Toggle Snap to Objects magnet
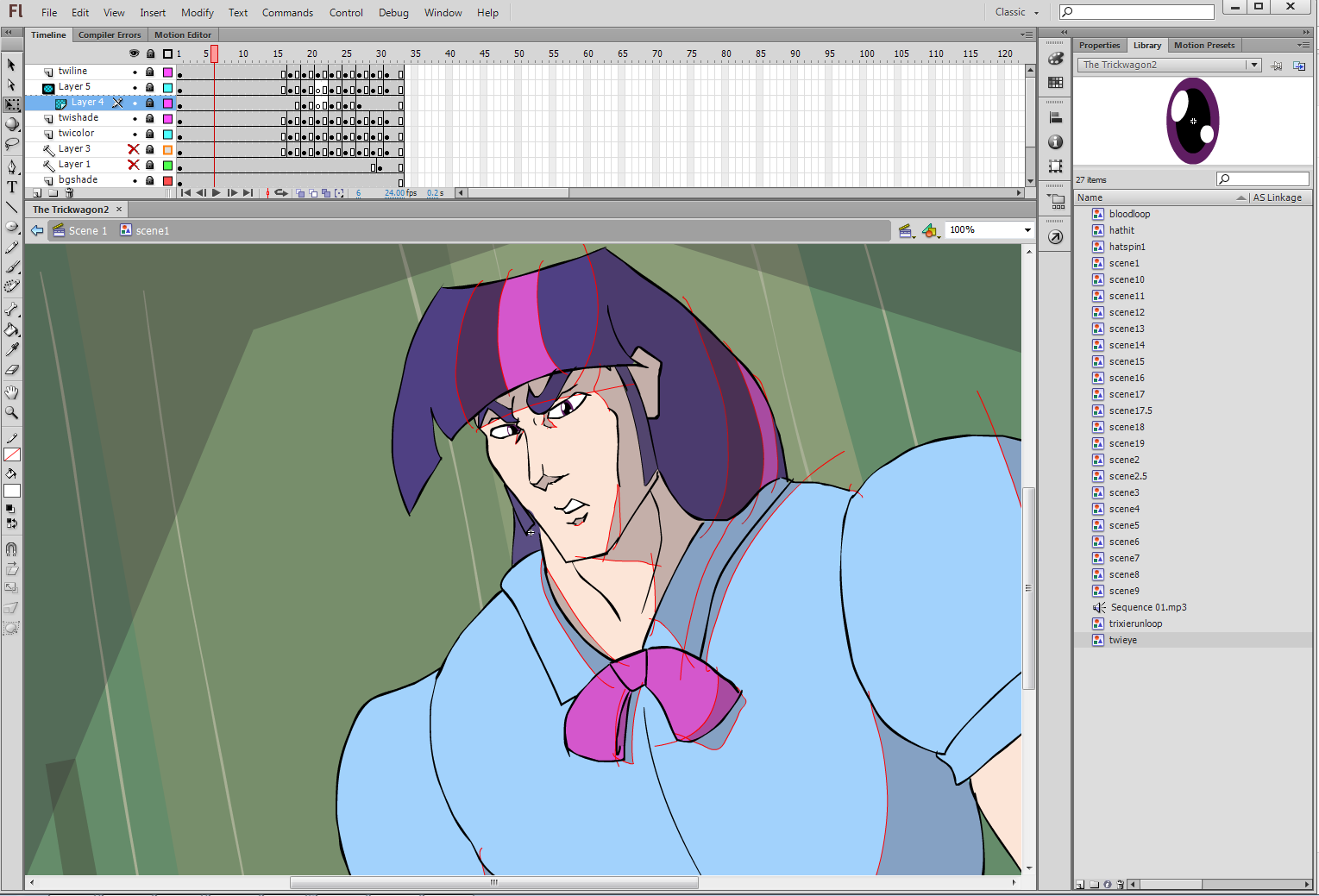The width and height of the screenshot is (1319, 896). click(11, 549)
